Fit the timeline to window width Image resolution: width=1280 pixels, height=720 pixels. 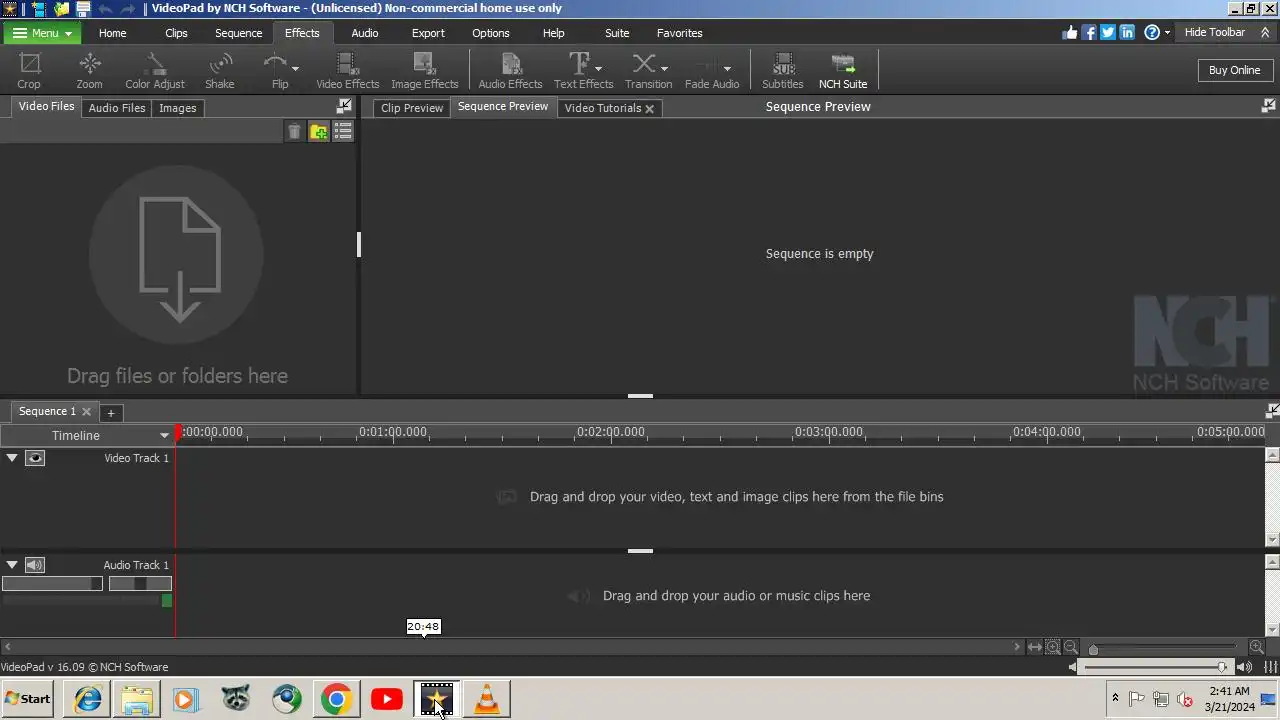tap(1035, 648)
